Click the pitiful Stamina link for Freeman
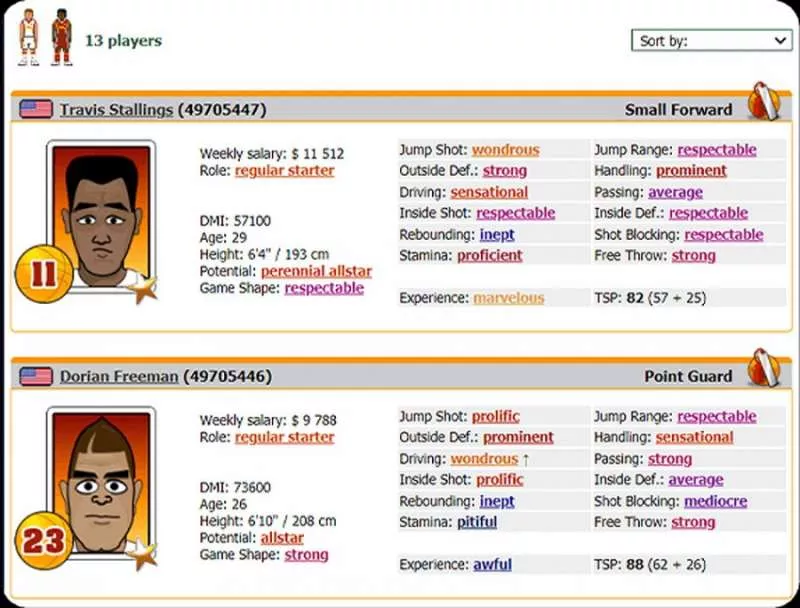 (475, 522)
